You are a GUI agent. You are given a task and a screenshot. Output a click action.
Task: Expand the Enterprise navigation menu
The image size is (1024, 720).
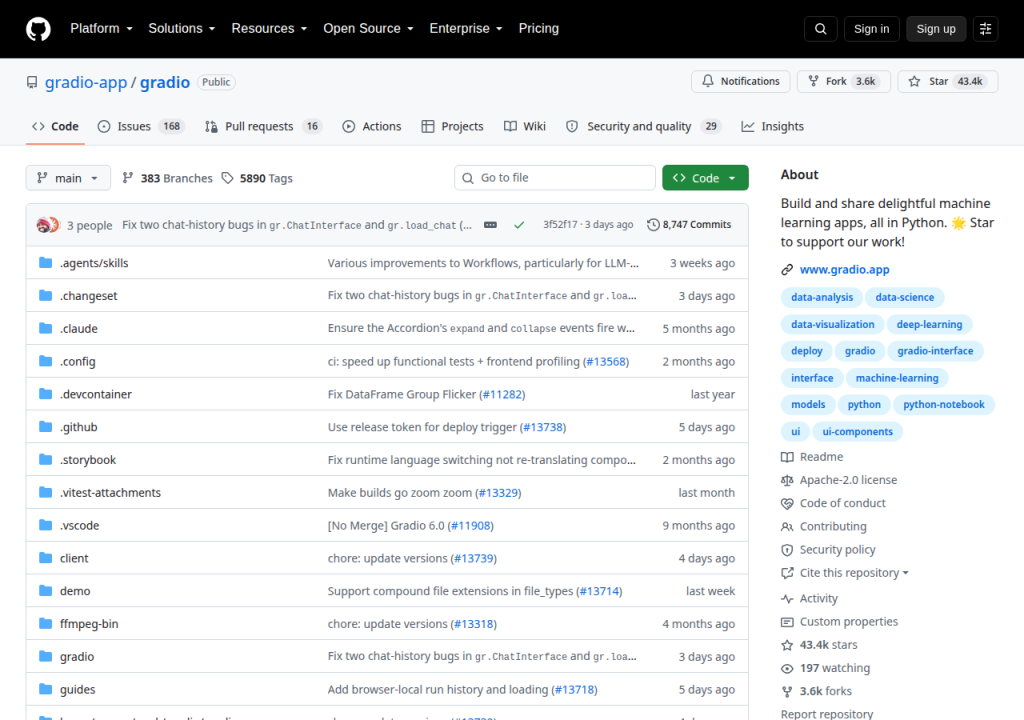466,29
